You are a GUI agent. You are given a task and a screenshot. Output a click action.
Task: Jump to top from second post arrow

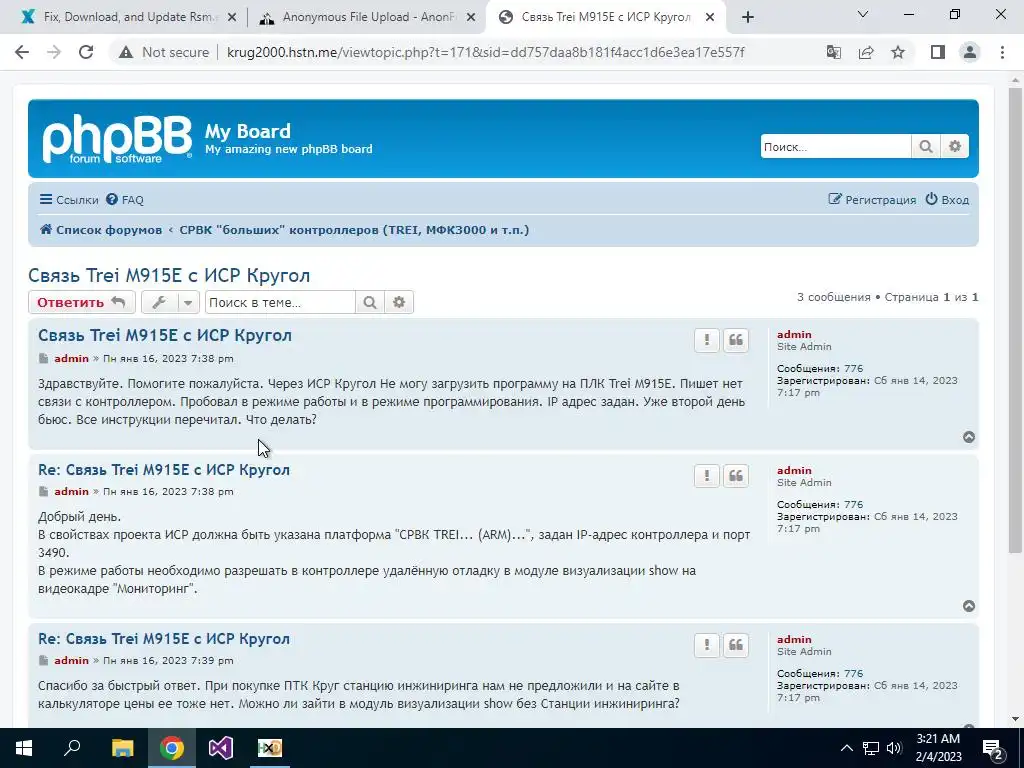tap(969, 606)
